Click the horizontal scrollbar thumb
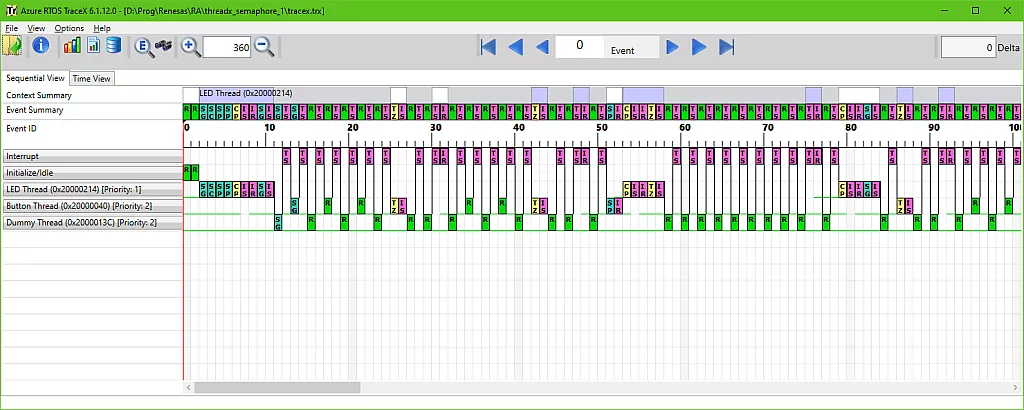 276,387
